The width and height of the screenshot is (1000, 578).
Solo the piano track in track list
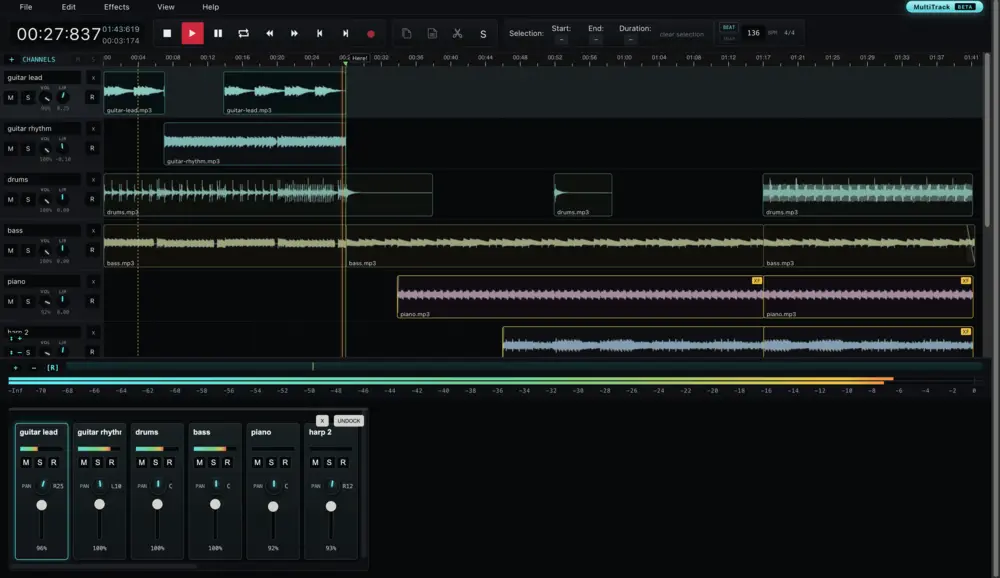(x=27, y=302)
